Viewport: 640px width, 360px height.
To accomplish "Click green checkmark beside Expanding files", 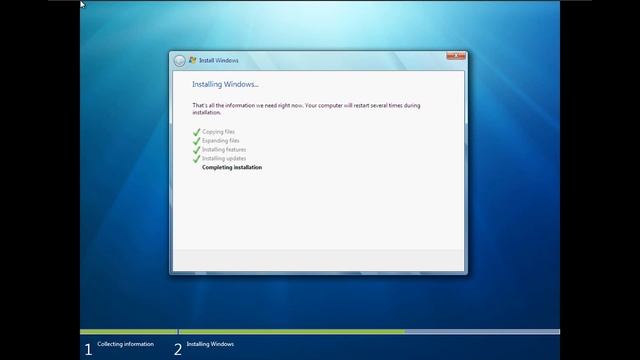I will click(196, 141).
